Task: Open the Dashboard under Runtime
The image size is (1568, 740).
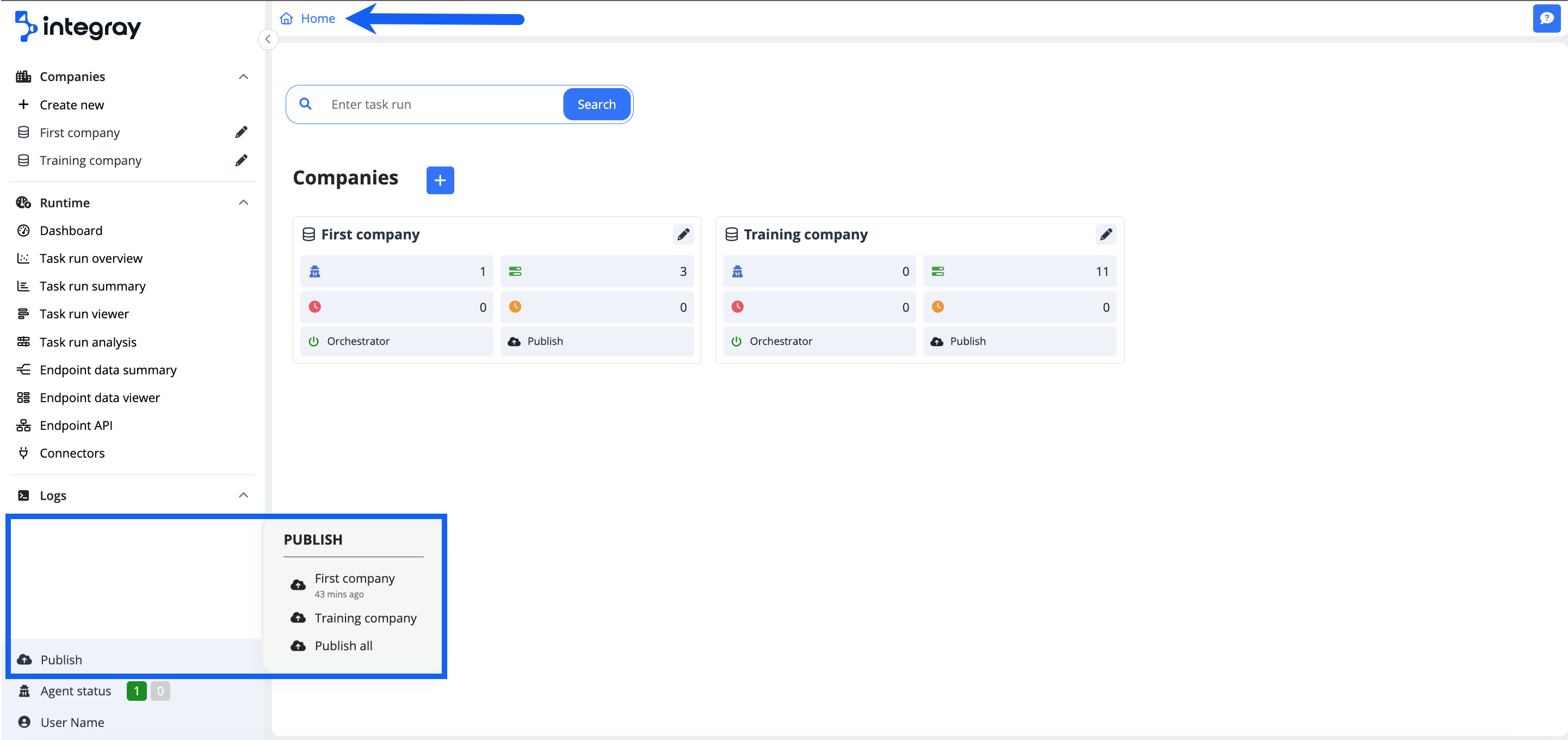Action: point(71,230)
